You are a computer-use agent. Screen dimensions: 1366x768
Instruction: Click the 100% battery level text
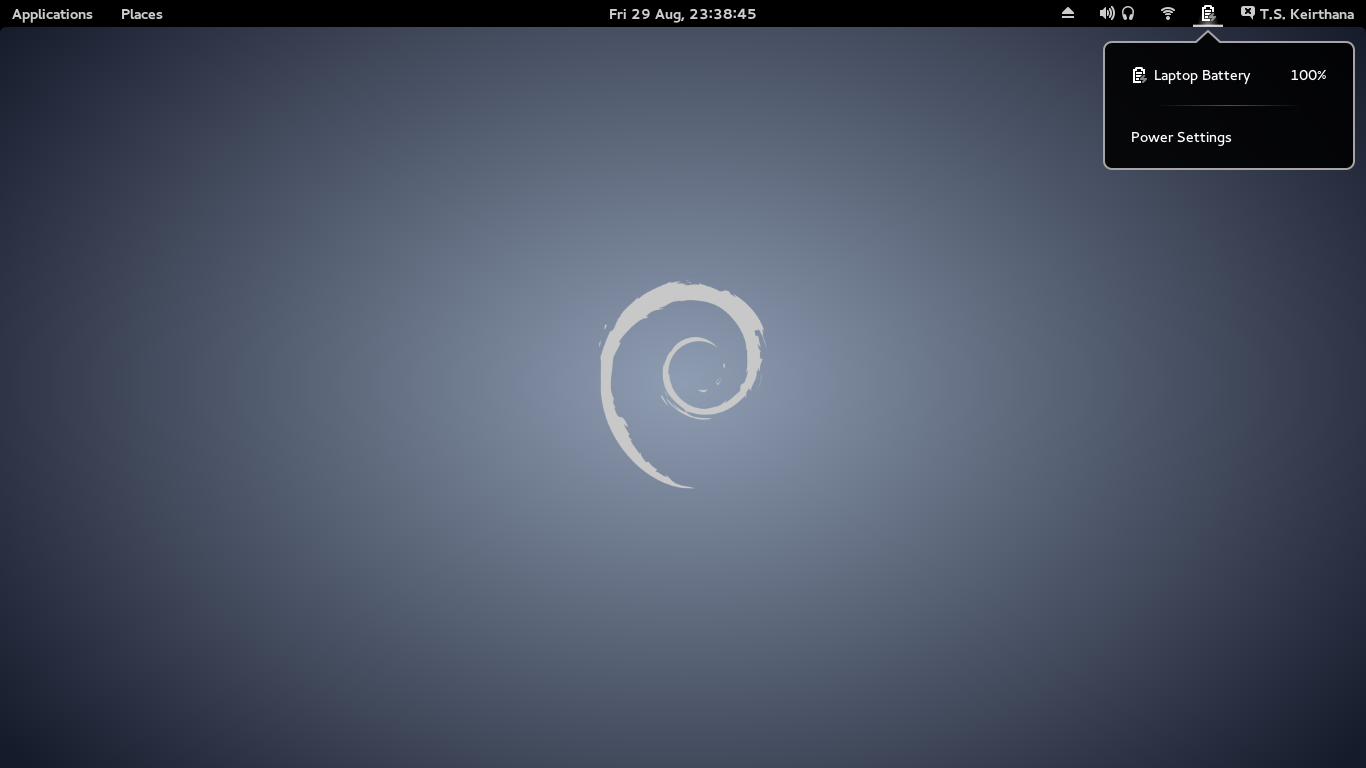click(1308, 75)
